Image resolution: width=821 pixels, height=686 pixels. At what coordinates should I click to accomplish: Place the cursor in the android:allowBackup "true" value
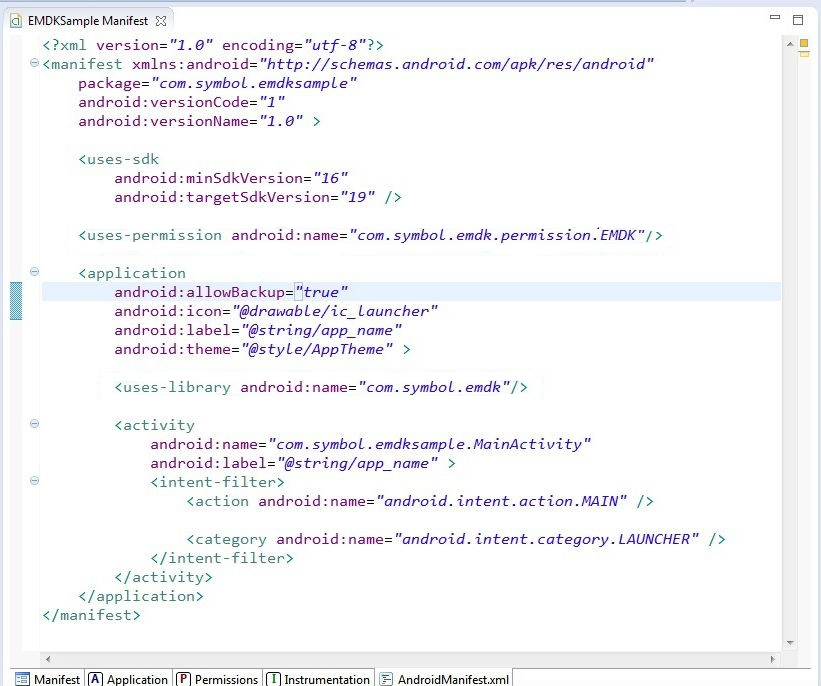[x=322, y=292]
